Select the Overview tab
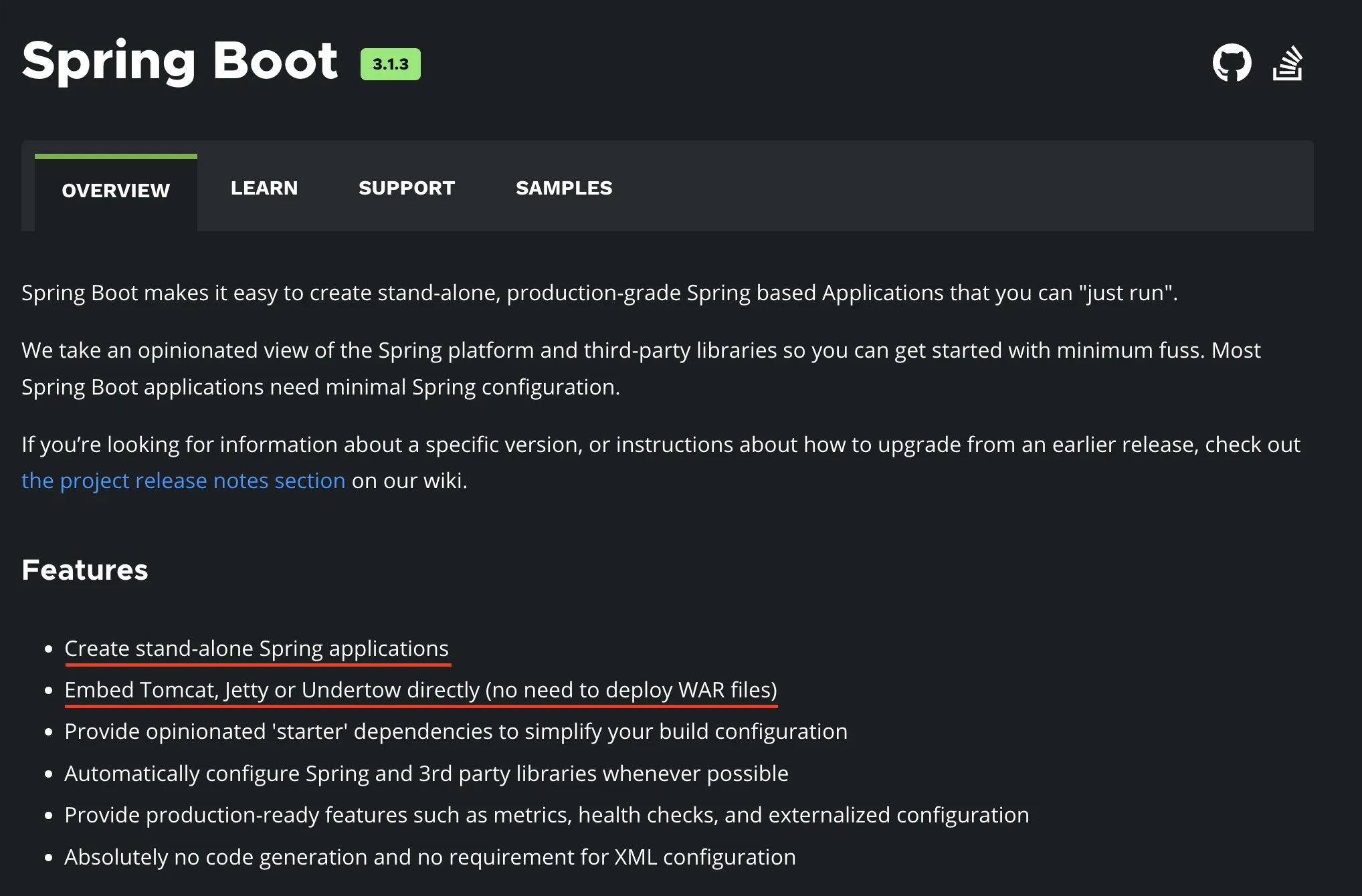The height and width of the screenshot is (896, 1362). (x=116, y=193)
